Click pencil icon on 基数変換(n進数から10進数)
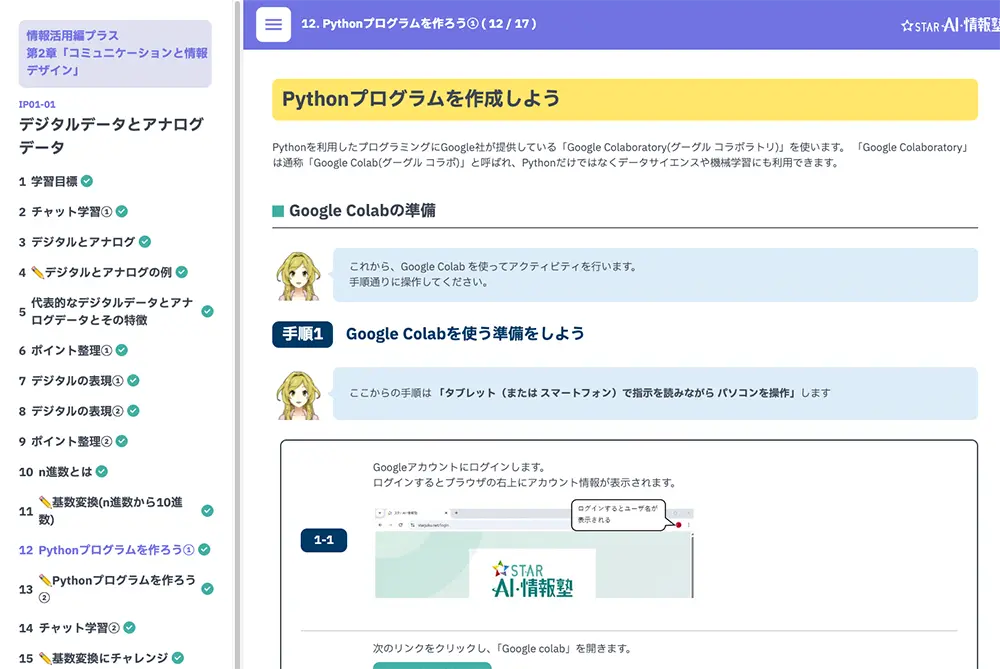Viewport: 1000px width, 669px height. (x=45, y=503)
